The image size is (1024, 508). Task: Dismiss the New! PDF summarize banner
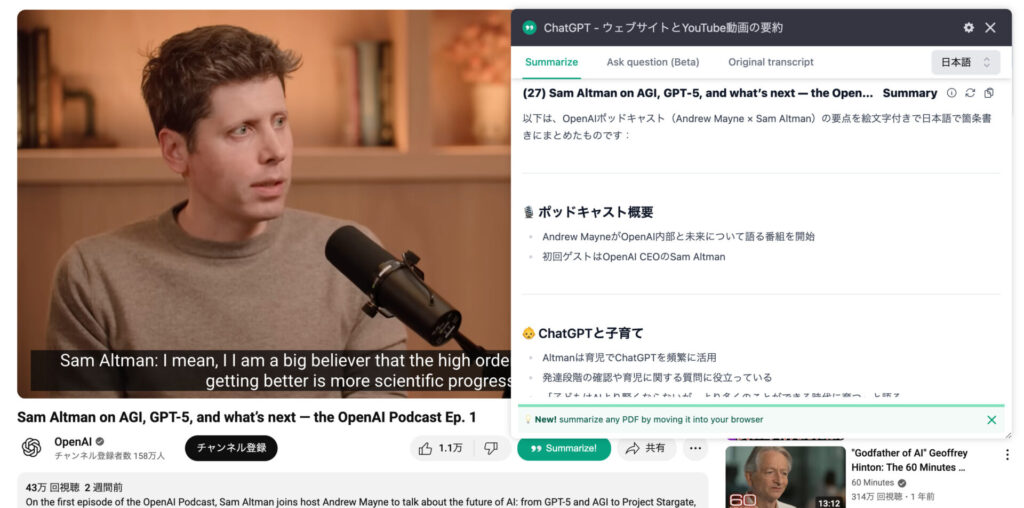pos(991,420)
